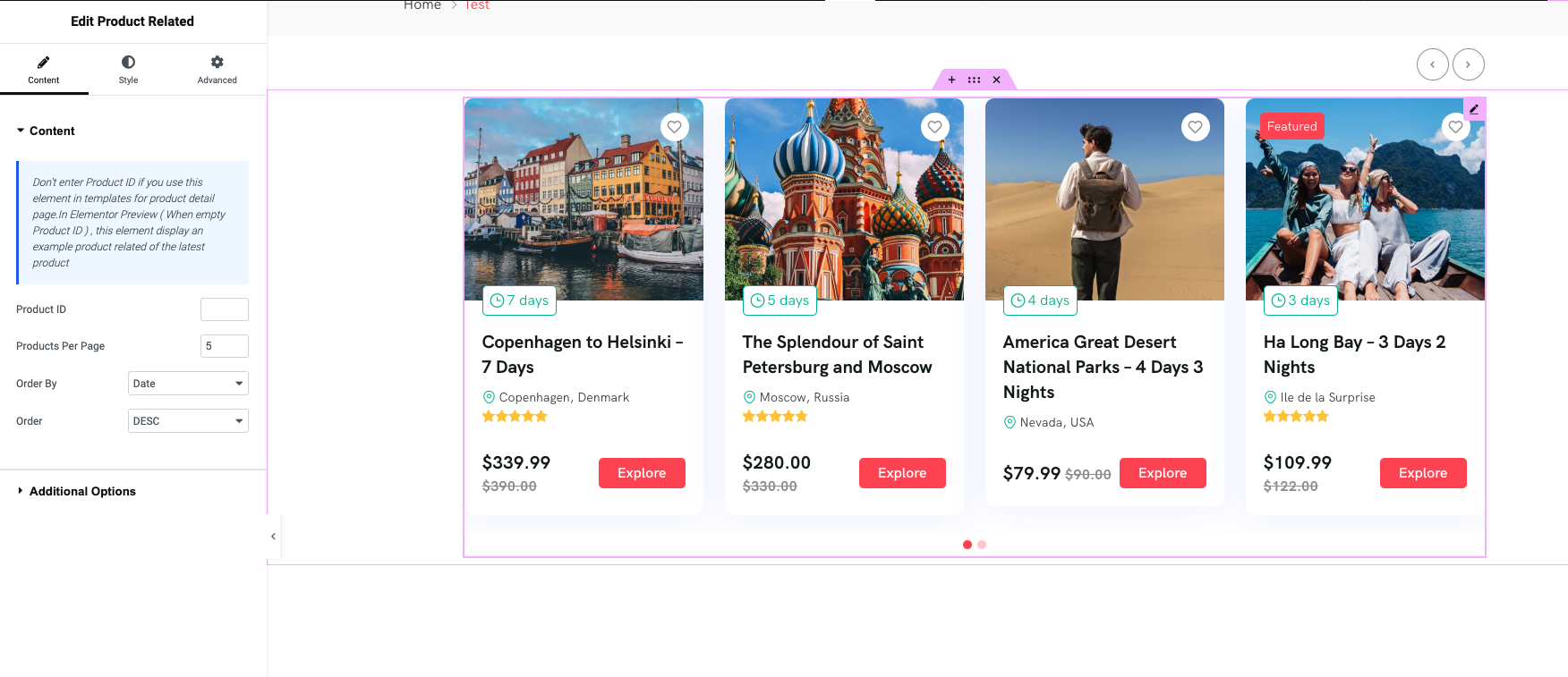Click the $79.99 price
Viewport: 1568px width, 677px height.
coord(1032,473)
